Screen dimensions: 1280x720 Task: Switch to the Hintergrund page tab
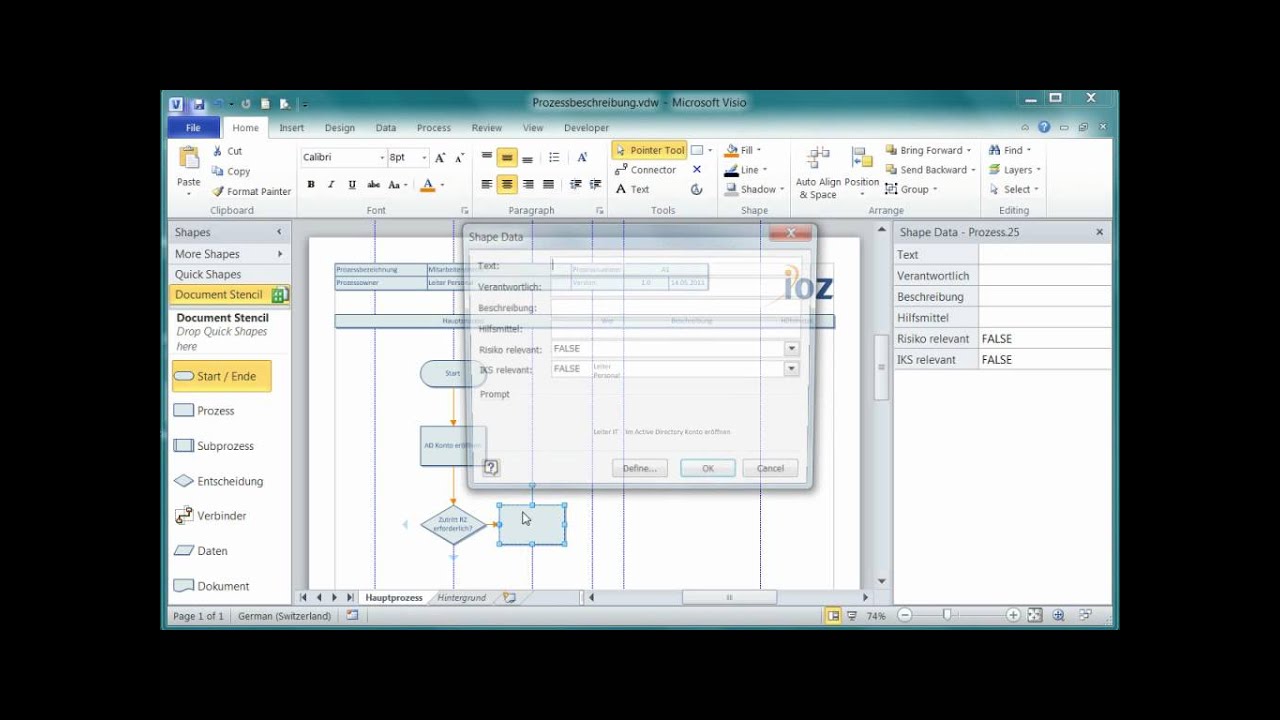[x=461, y=598]
